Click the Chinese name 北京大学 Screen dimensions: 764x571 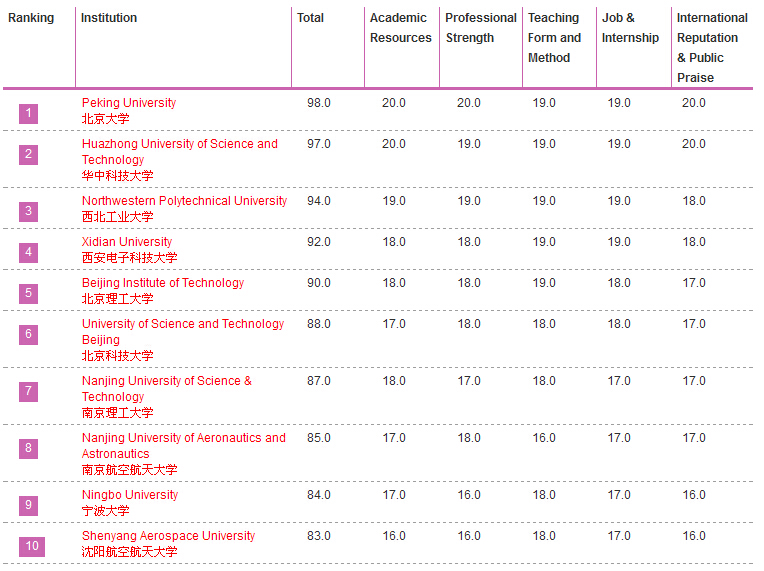pyautogui.click(x=105, y=119)
